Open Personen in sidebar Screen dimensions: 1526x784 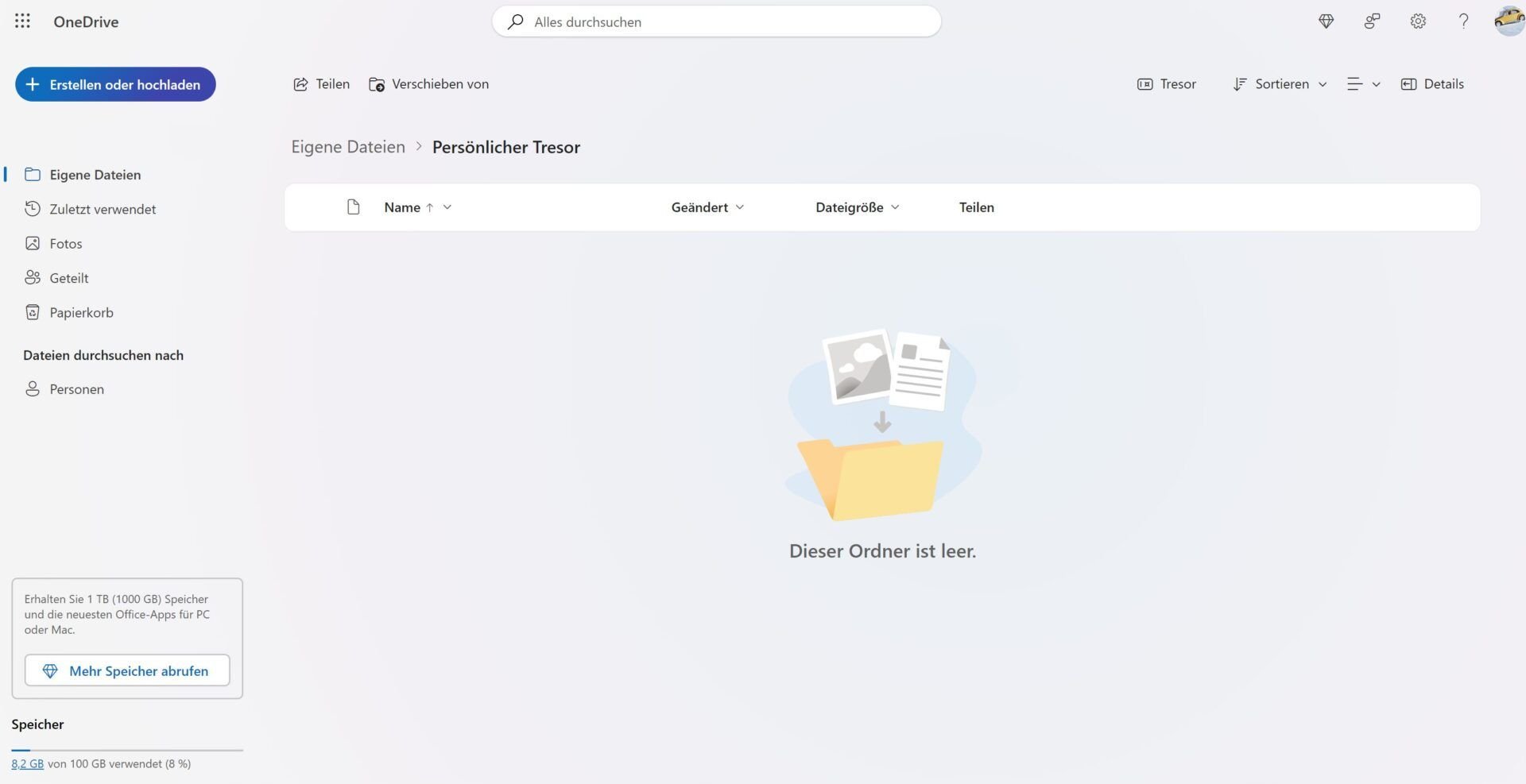[x=64, y=389]
